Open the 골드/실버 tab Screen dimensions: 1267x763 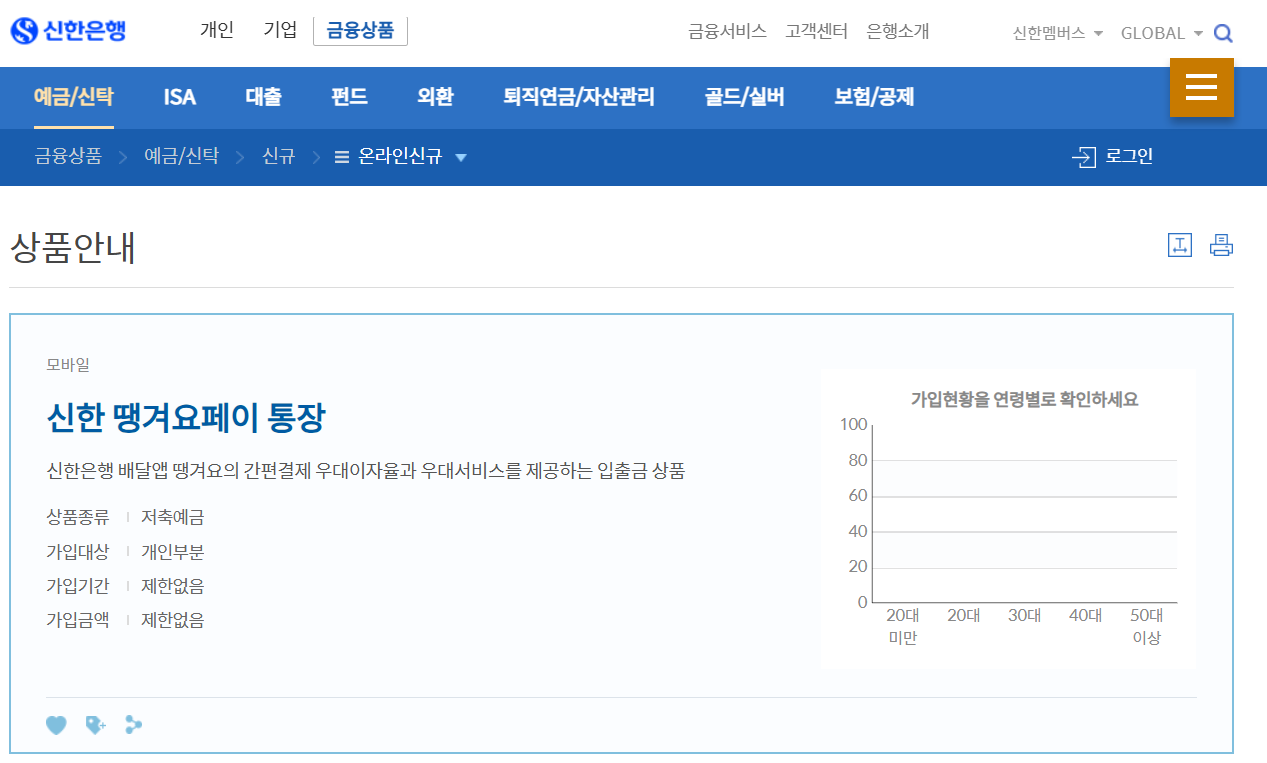click(x=745, y=97)
